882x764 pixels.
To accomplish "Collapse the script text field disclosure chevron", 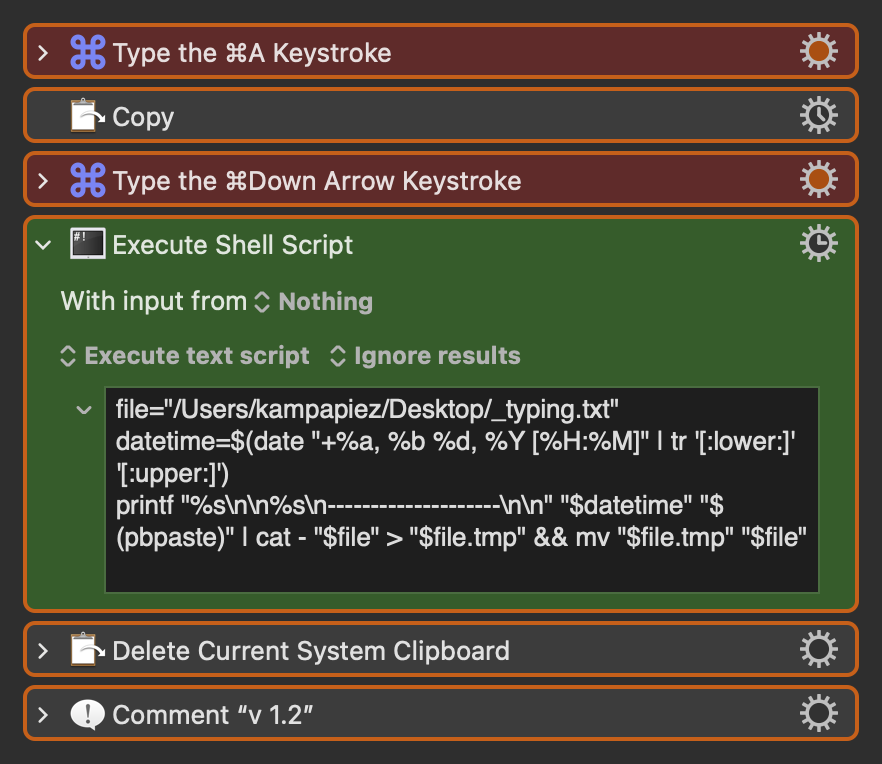I will click(84, 409).
